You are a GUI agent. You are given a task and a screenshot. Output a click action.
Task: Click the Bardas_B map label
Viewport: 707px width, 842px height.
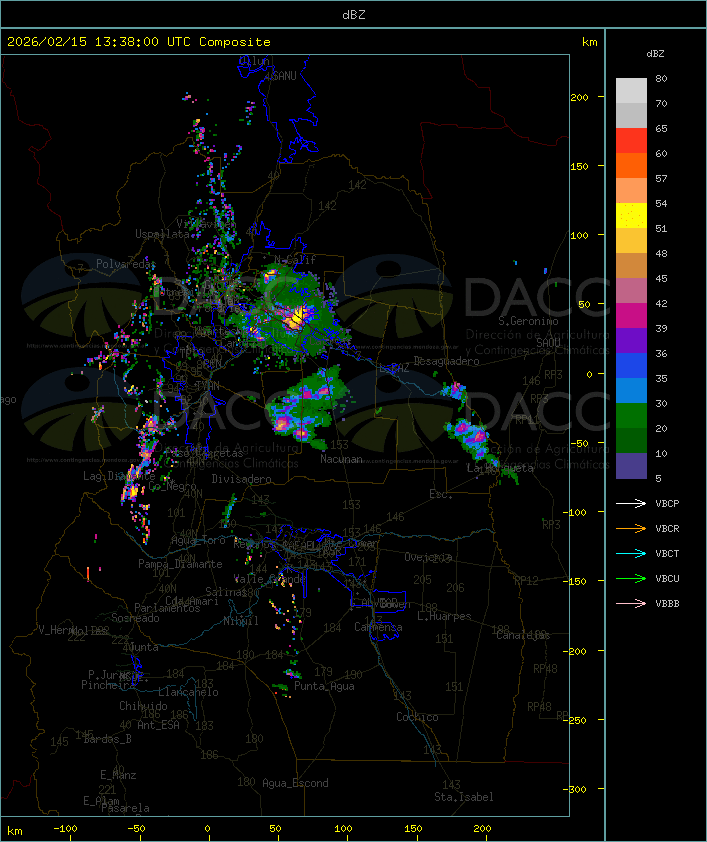click(x=107, y=739)
